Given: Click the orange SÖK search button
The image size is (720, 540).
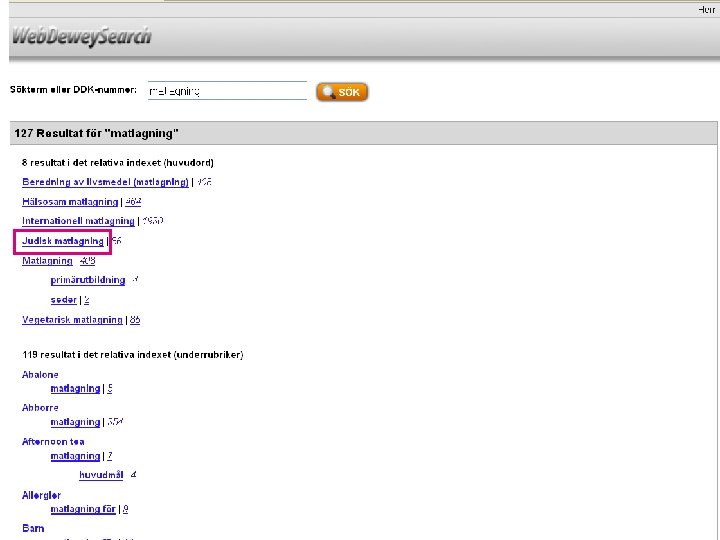Looking at the screenshot, I should 342,92.
